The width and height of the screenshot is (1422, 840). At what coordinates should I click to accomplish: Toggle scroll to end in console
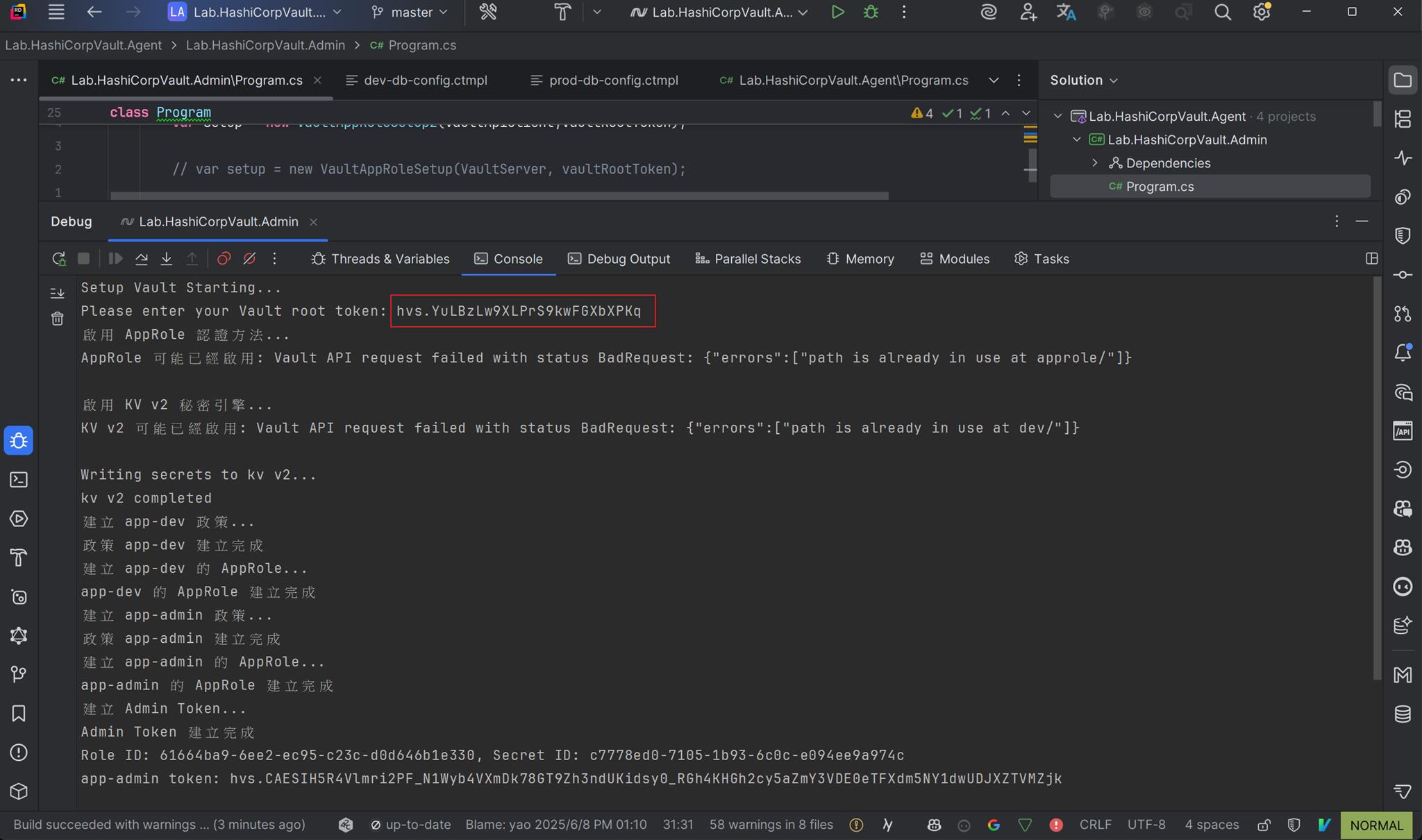click(58, 293)
